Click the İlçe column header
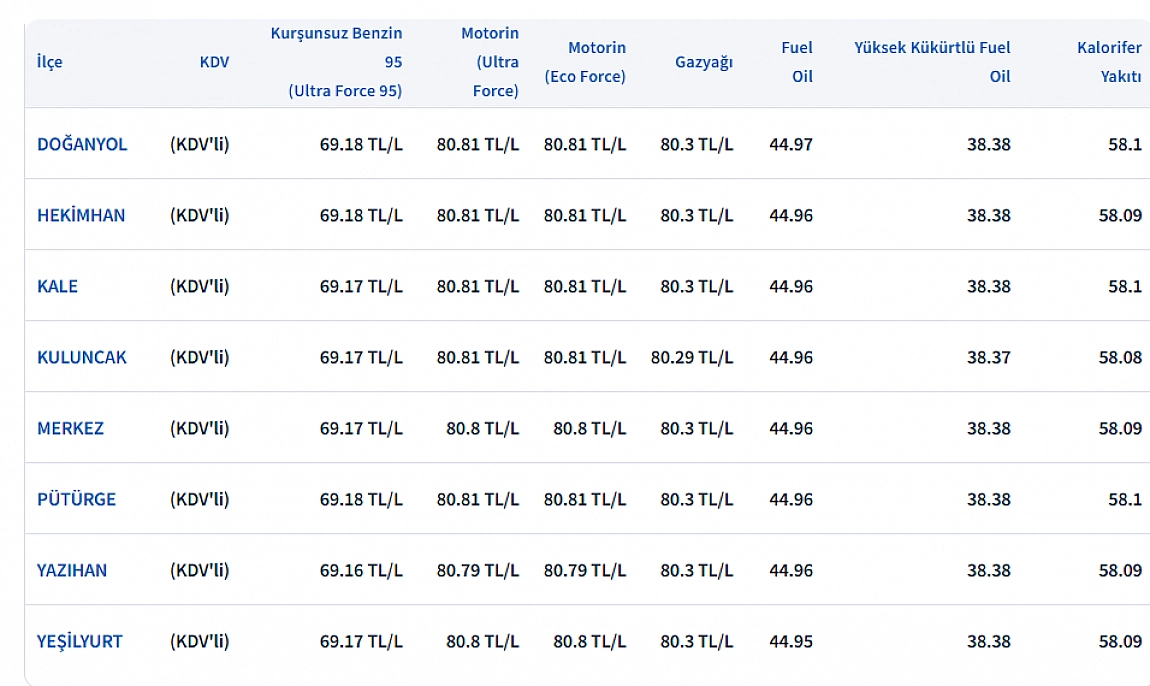The width and height of the screenshot is (1150, 686). coord(50,62)
